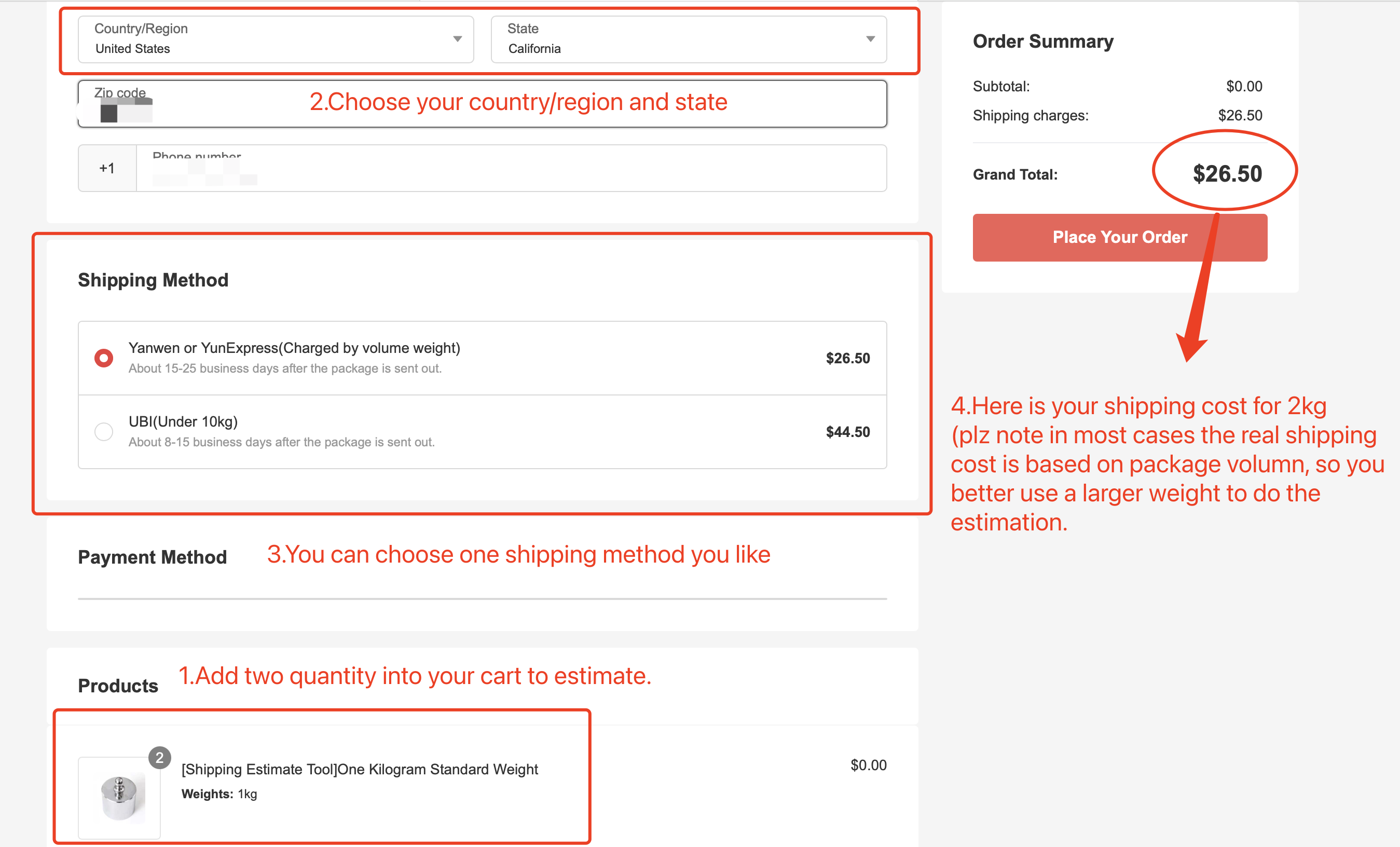Click the UBI $44.50 shipping price
The height and width of the screenshot is (847, 1400).
pos(848,432)
